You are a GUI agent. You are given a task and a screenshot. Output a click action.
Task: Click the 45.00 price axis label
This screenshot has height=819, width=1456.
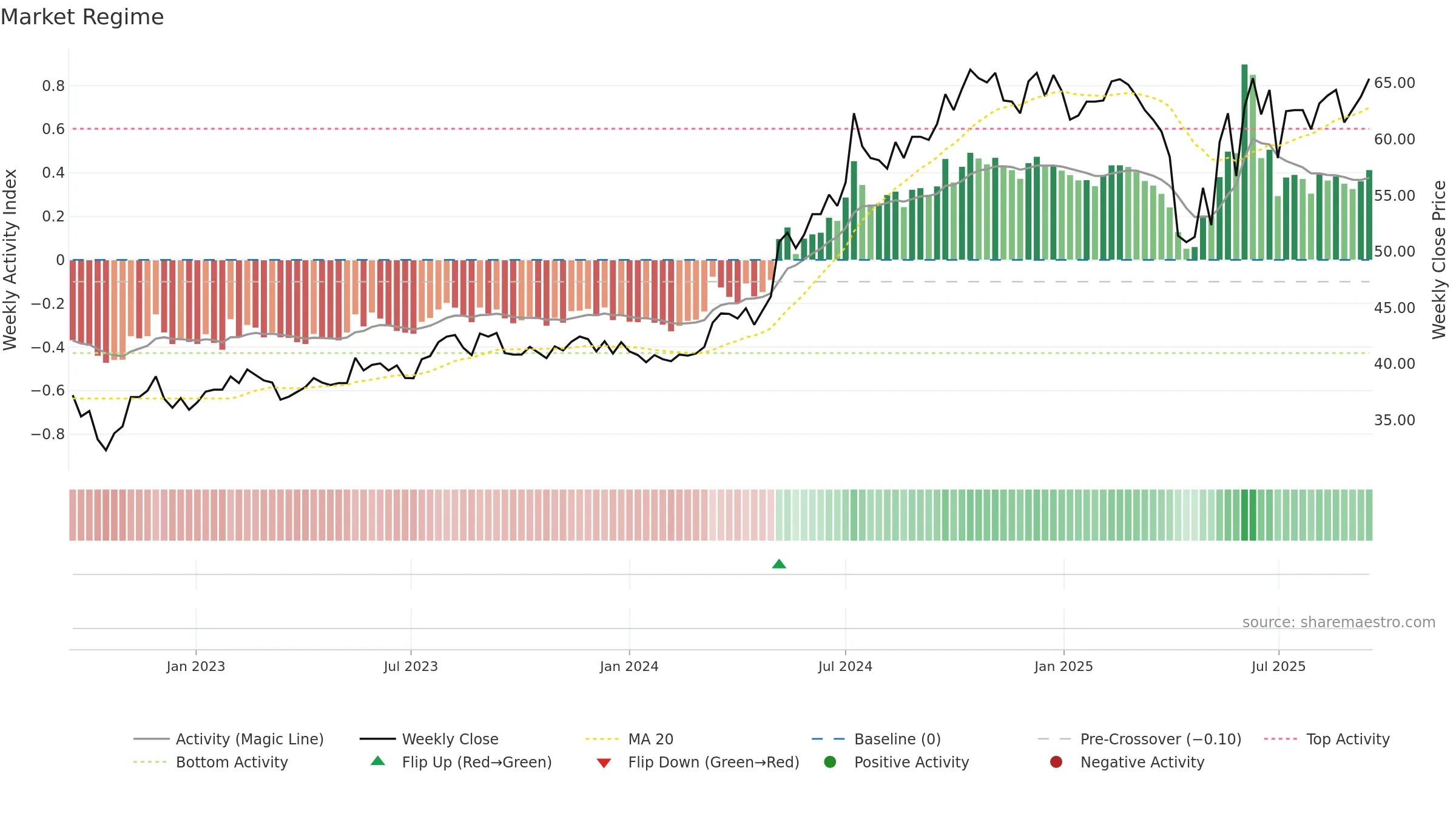pos(1395,308)
